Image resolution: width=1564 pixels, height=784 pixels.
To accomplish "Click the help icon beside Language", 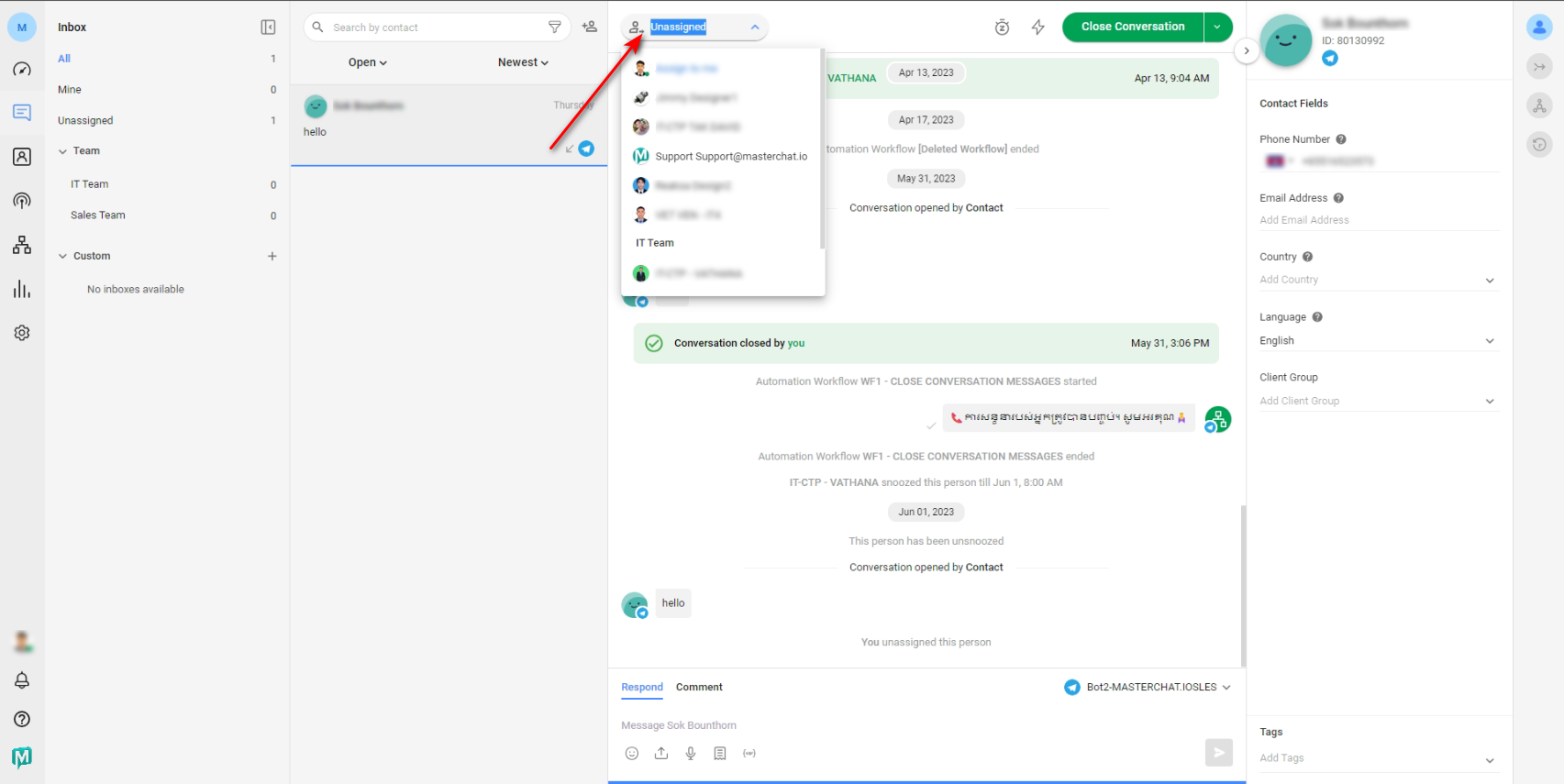I will [1317, 317].
